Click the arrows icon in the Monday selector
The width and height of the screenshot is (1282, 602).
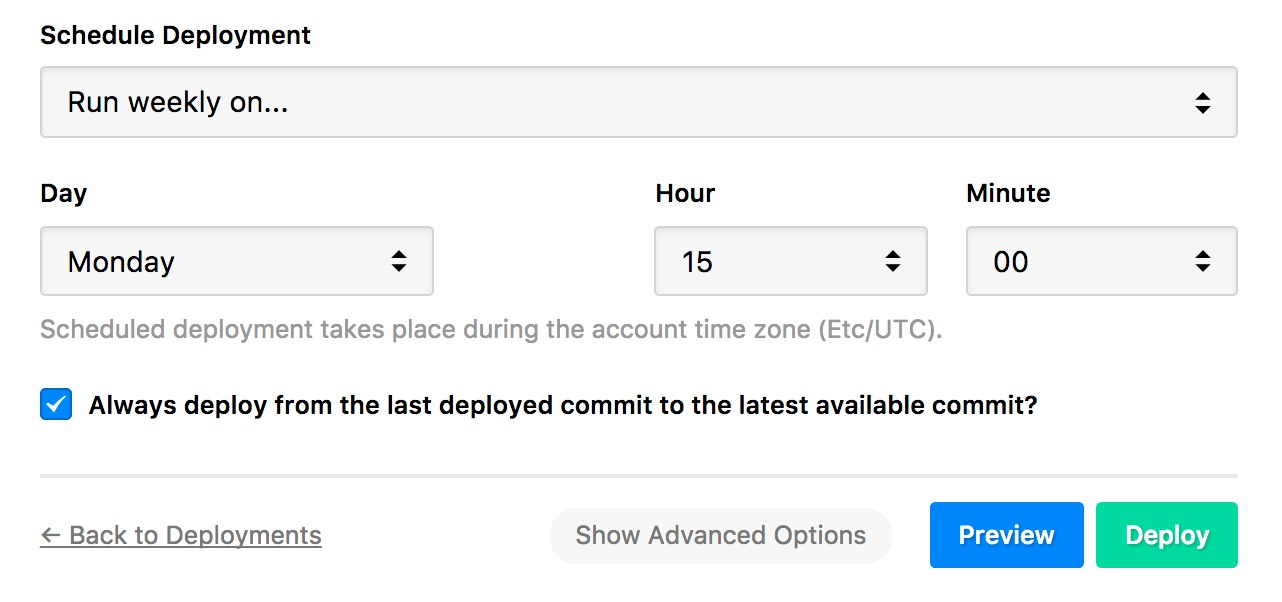tap(399, 261)
